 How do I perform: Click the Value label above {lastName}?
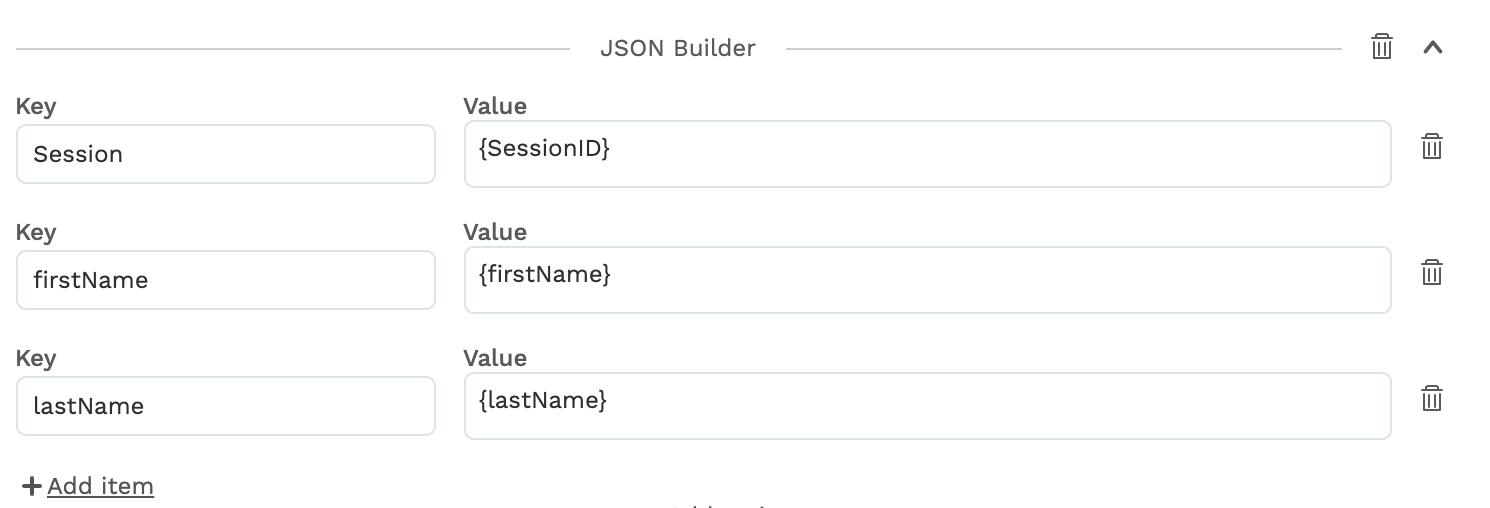point(495,358)
